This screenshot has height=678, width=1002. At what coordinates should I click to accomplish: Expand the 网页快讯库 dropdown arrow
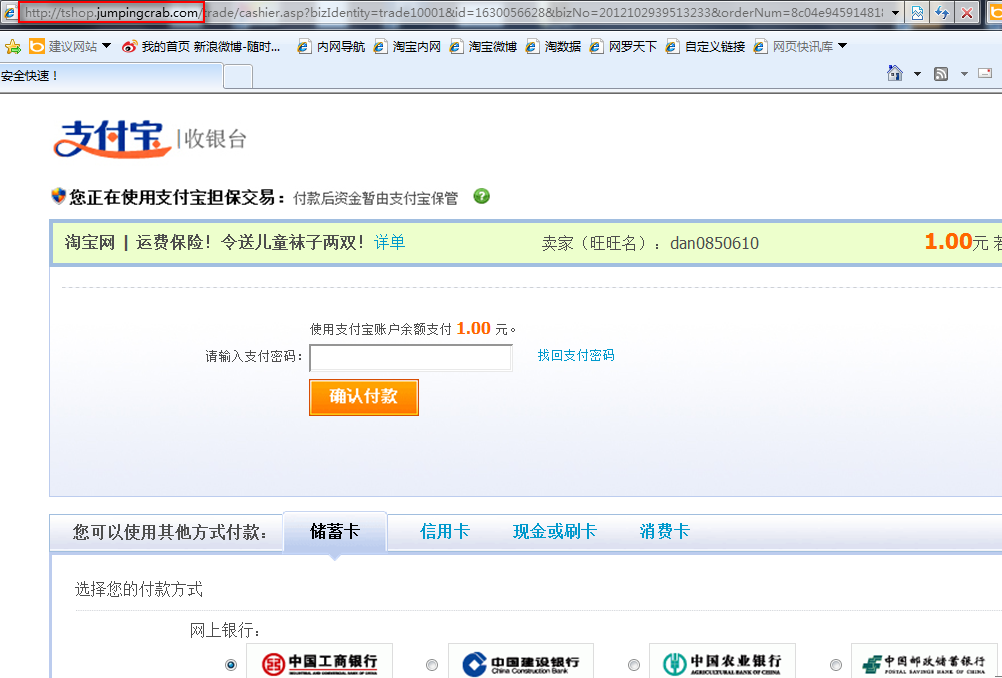pyautogui.click(x=842, y=46)
